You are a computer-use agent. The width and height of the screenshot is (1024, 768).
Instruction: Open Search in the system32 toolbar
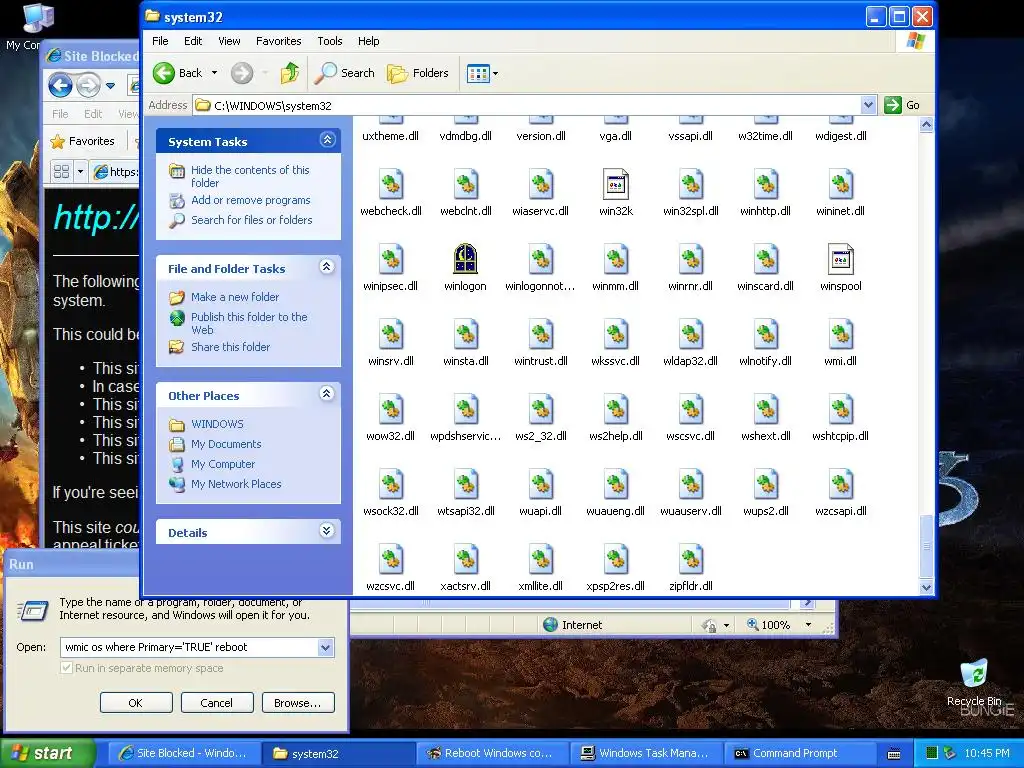pyautogui.click(x=344, y=73)
